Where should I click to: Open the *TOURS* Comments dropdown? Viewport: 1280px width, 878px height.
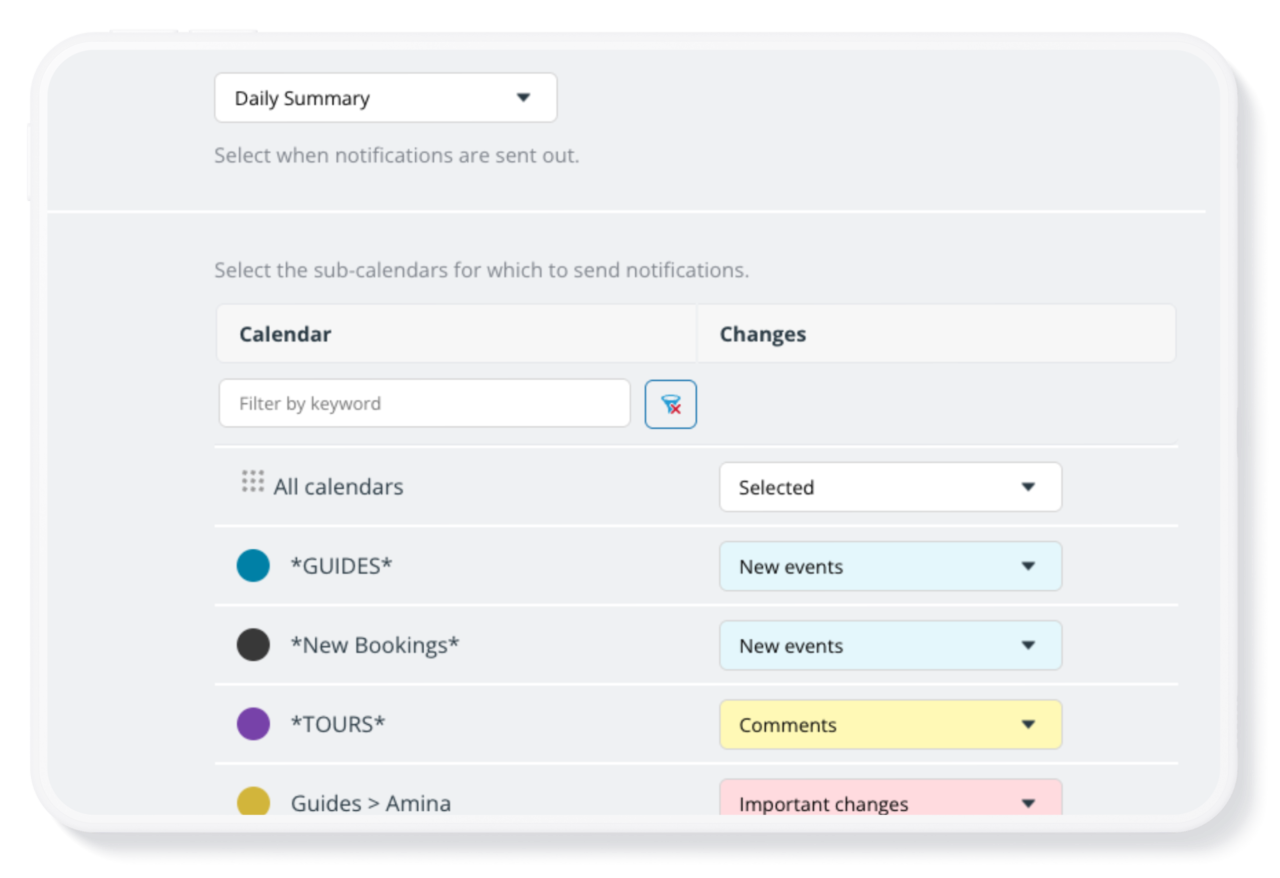click(x=891, y=725)
